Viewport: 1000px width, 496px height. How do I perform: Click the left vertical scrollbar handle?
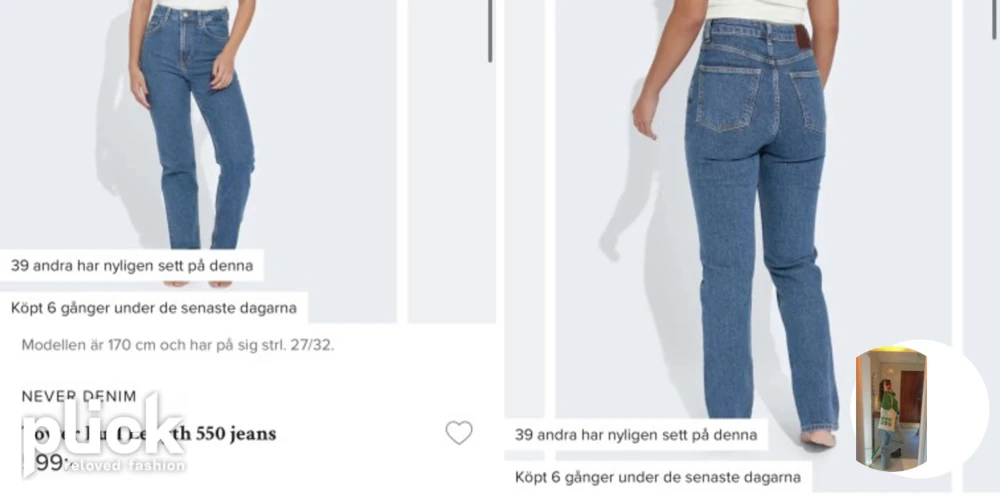[490, 31]
